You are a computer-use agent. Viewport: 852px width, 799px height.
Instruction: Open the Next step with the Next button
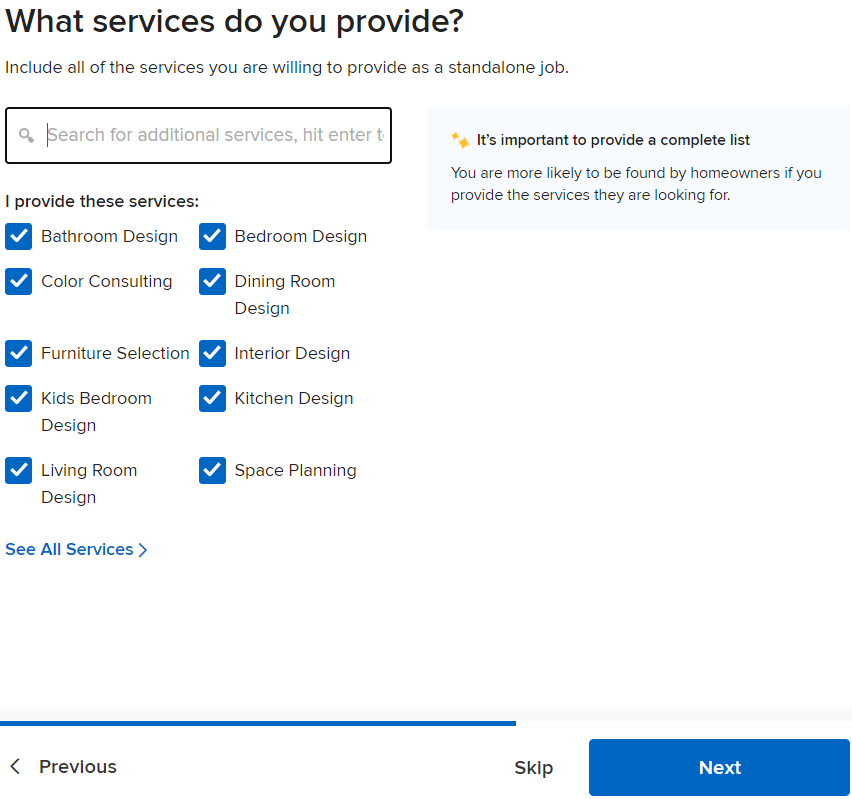point(718,767)
